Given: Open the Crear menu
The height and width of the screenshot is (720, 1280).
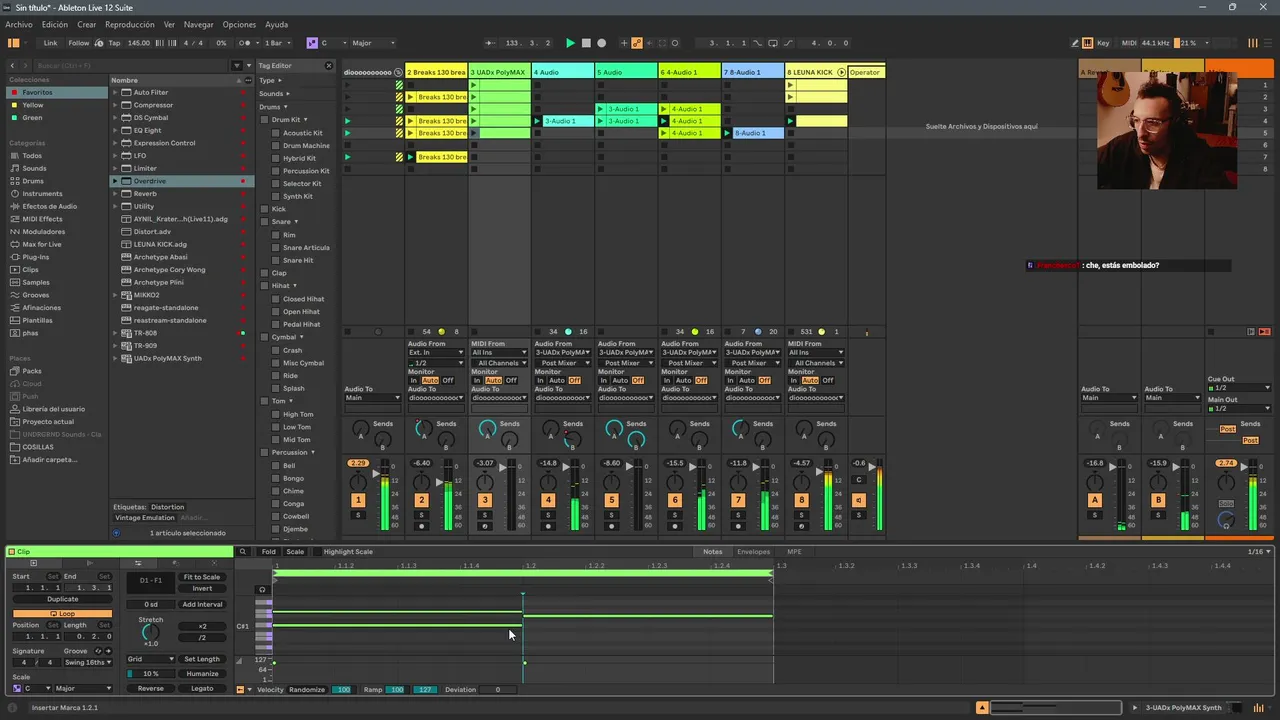Looking at the screenshot, I should tap(87, 24).
